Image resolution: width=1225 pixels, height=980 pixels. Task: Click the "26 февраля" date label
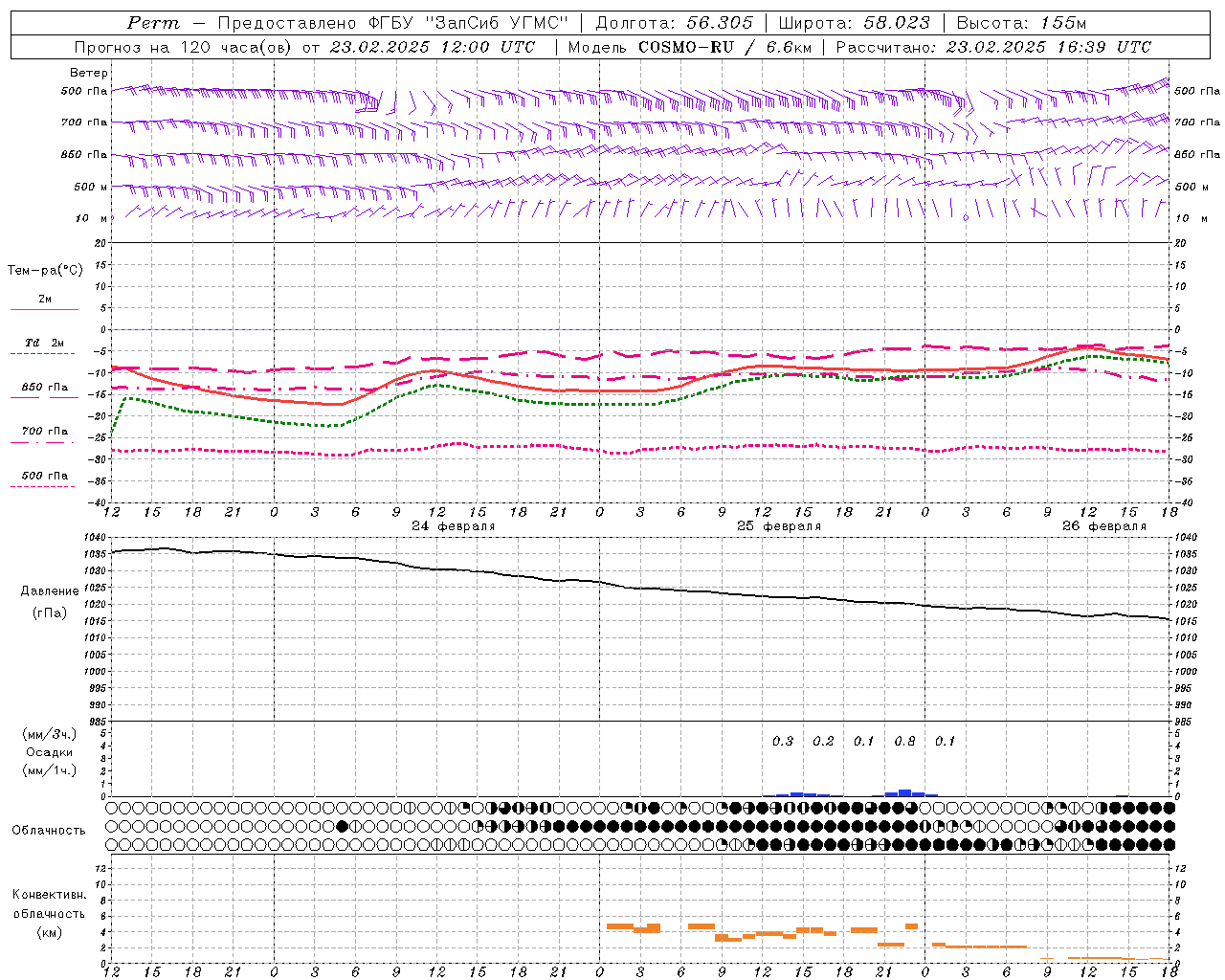tap(1104, 526)
